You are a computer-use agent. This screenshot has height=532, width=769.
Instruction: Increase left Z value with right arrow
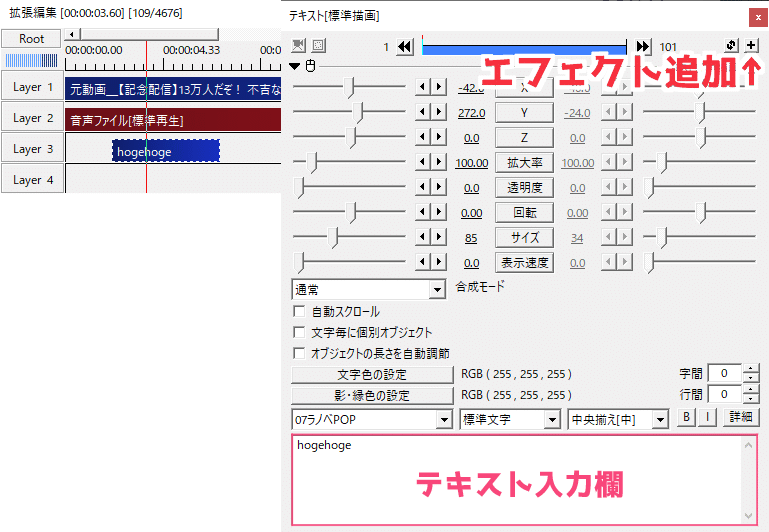(x=439, y=137)
